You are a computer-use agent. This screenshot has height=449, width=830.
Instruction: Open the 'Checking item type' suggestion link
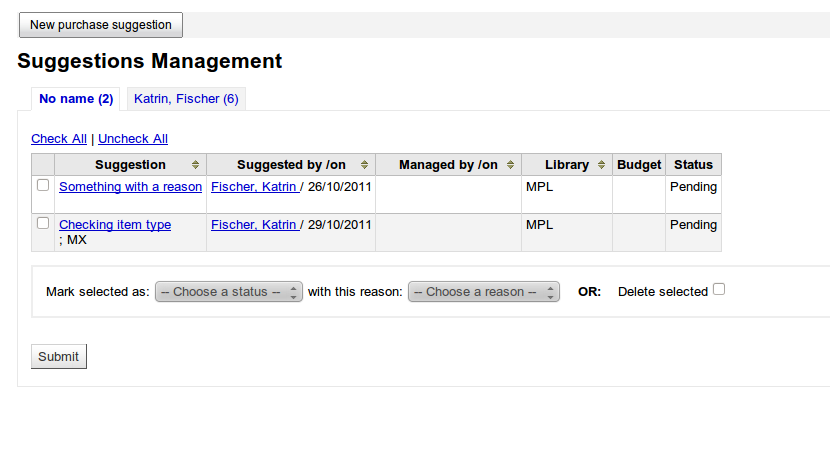[x=115, y=225]
